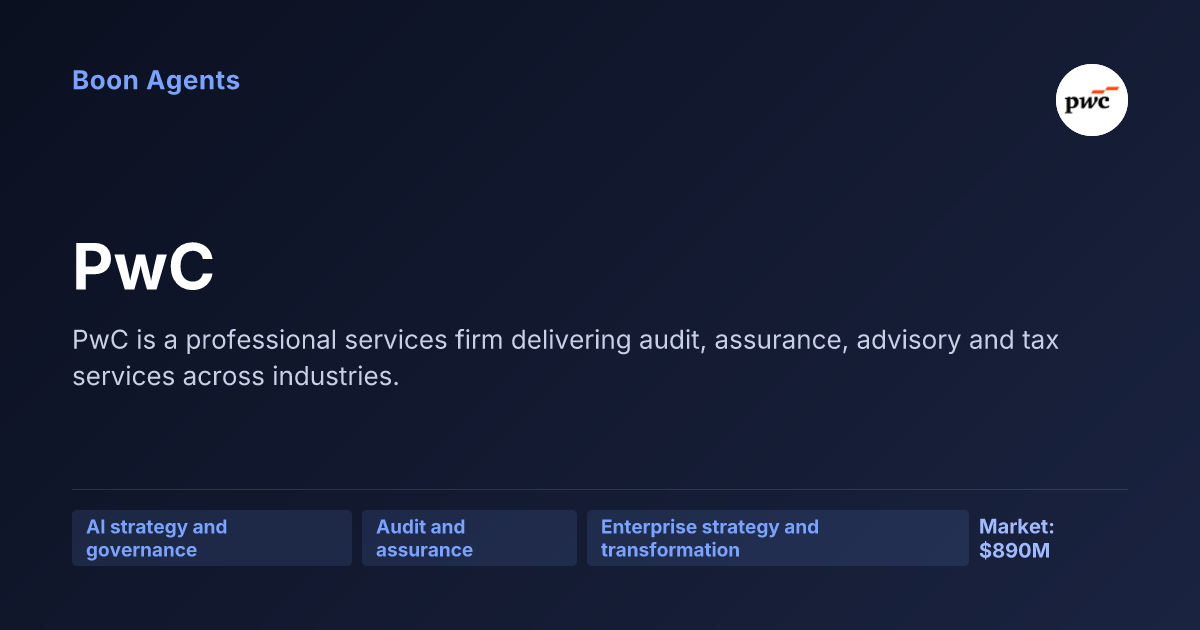Image resolution: width=1200 pixels, height=630 pixels.
Task: Click the PwC logo icon
Action: tap(1092, 100)
